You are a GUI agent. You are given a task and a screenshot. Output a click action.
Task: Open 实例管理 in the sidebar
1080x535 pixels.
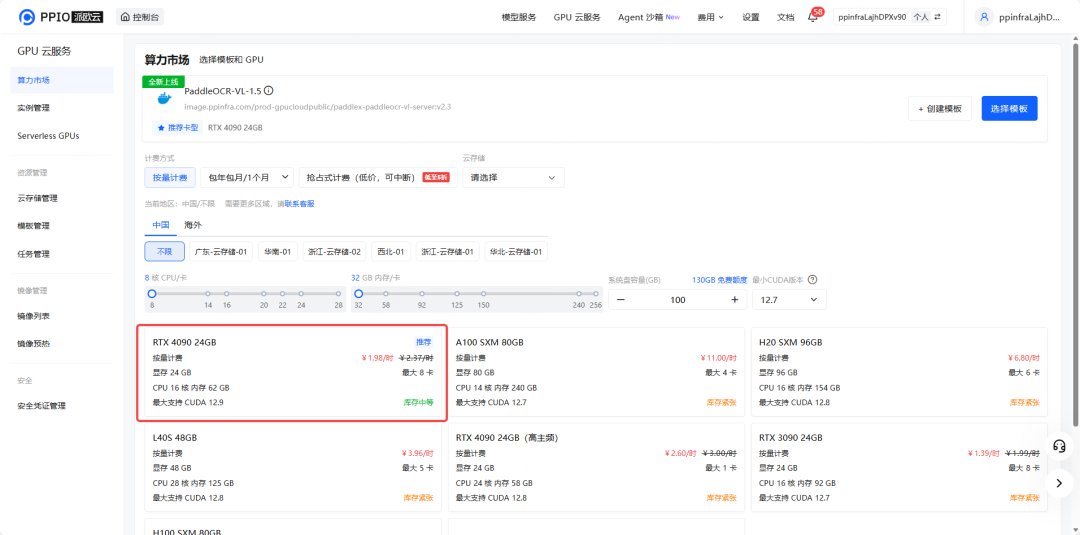click(34, 108)
